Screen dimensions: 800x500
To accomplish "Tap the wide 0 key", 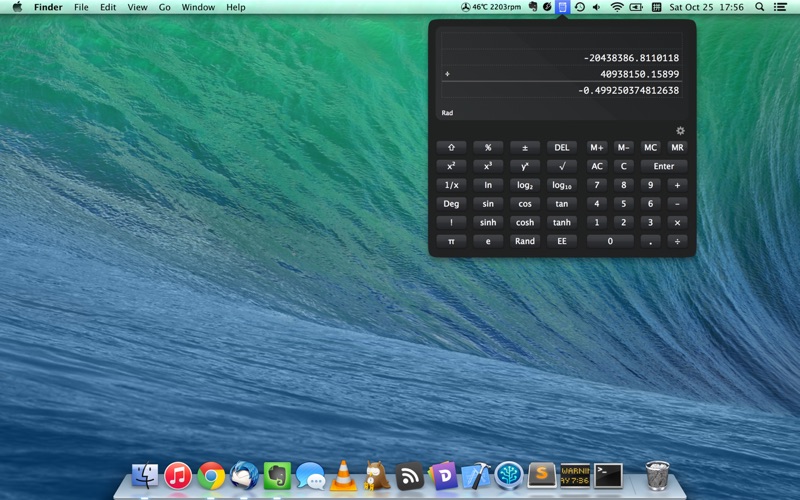I will point(610,241).
